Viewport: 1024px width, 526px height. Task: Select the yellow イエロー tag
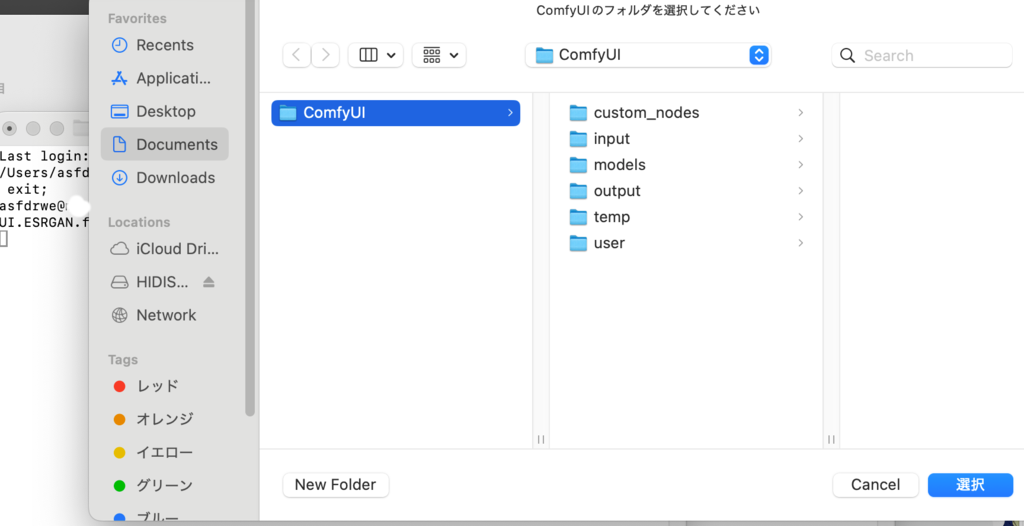pos(165,452)
